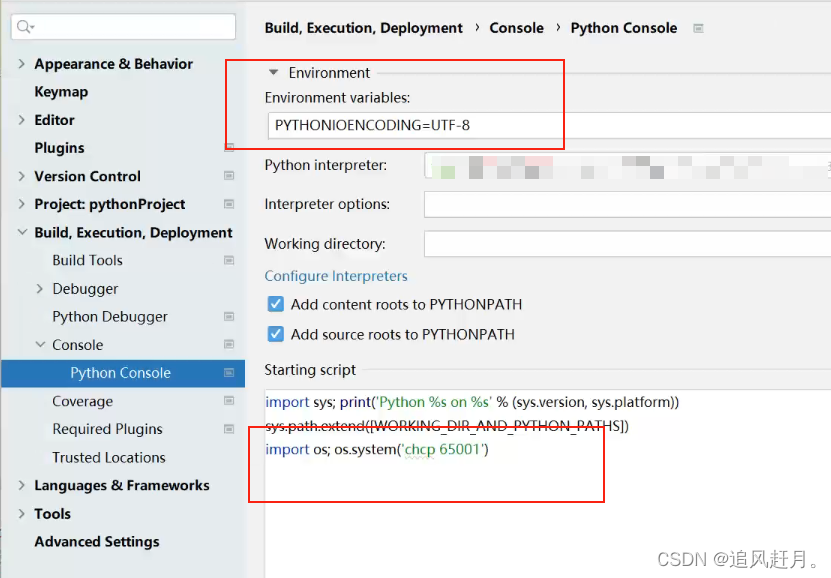This screenshot has width=831, height=578.
Task: Click the Working directory text field
Action: click(627, 244)
